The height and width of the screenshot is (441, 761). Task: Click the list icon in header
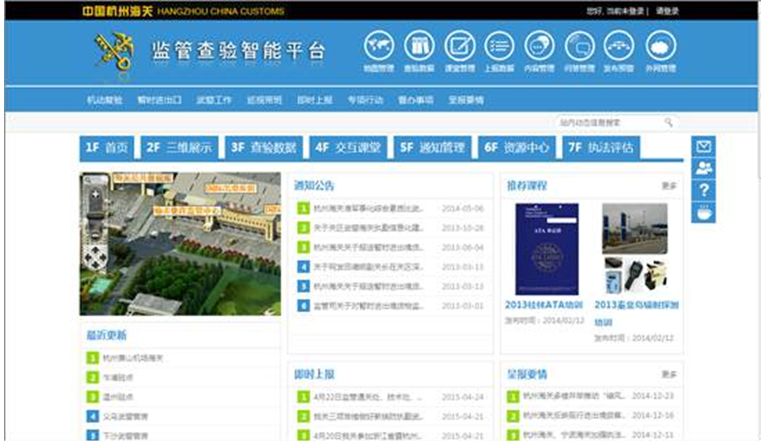[499, 46]
